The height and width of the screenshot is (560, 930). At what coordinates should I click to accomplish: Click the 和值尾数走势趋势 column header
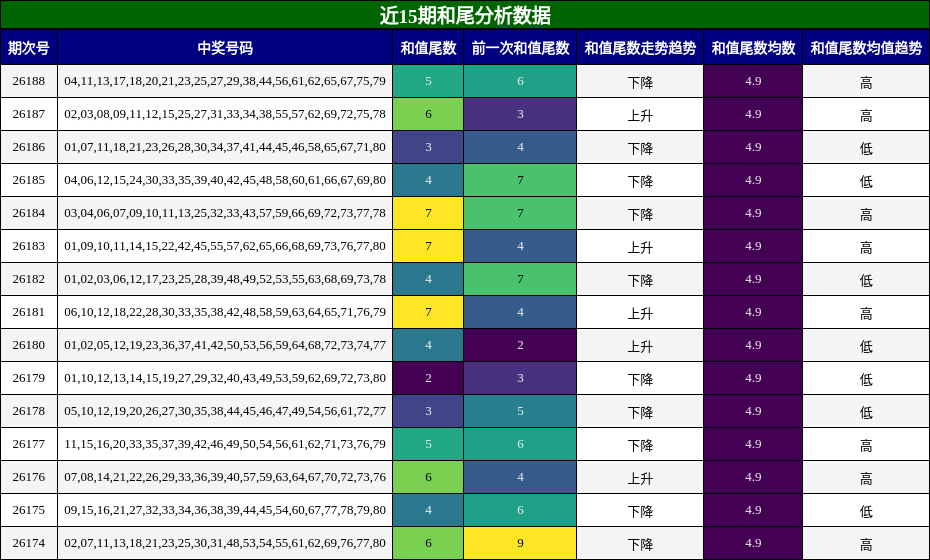tap(640, 47)
